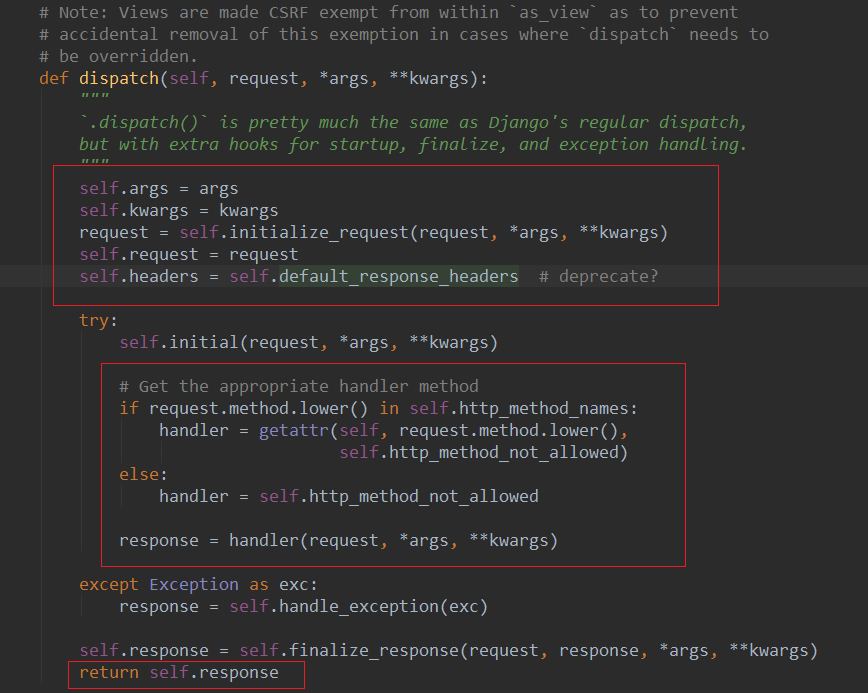Click comment '# Note: Views are made CSRF exempt'

click(x=389, y=13)
